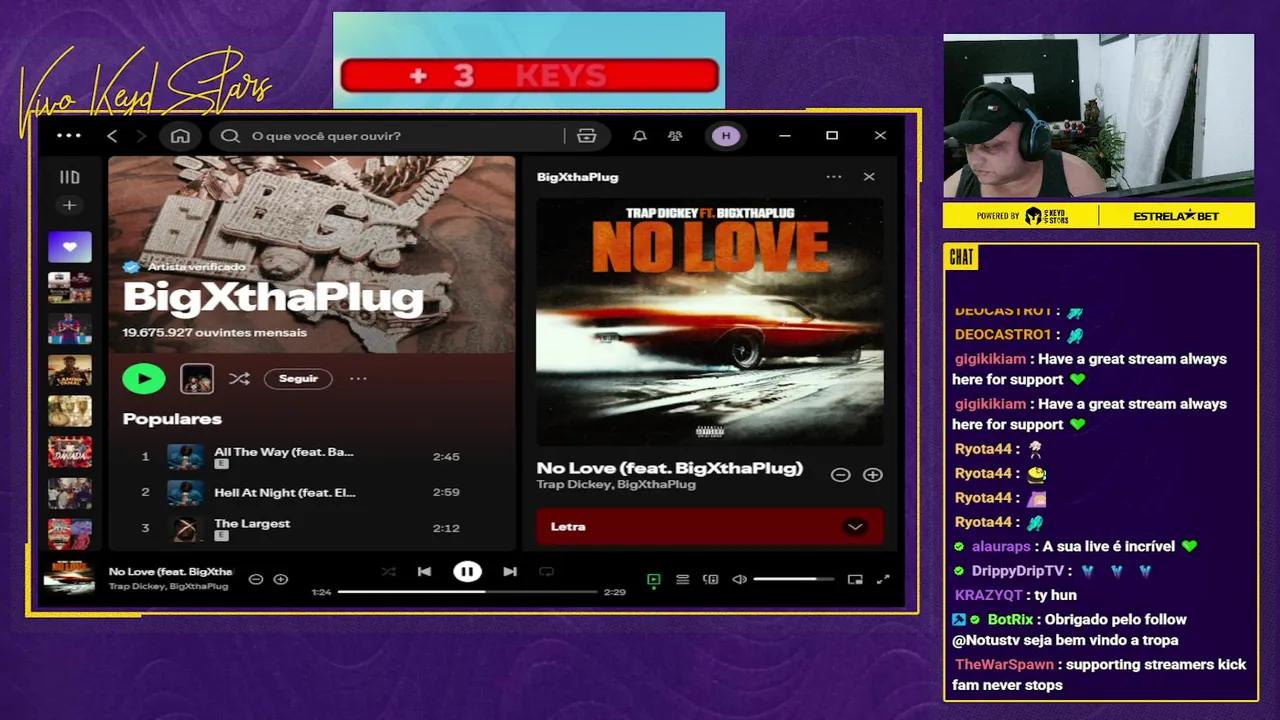
Task: Enable shuffle on the artist page
Action: click(x=239, y=378)
